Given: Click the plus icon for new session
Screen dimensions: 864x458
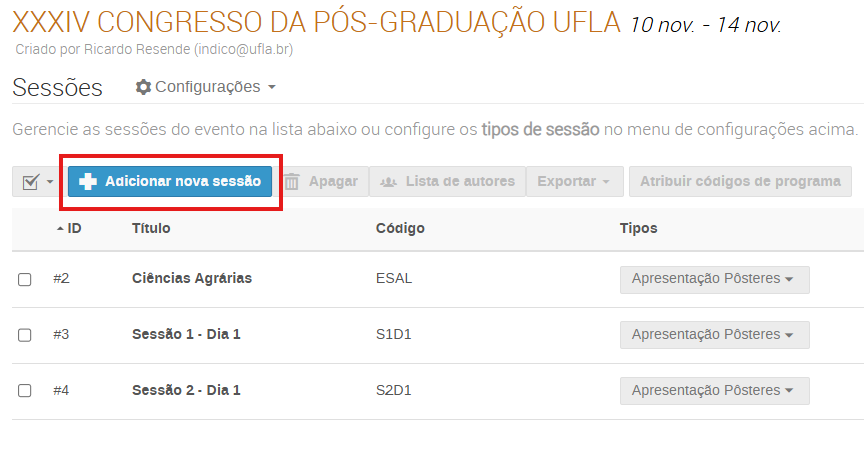Looking at the screenshot, I should 88,181.
